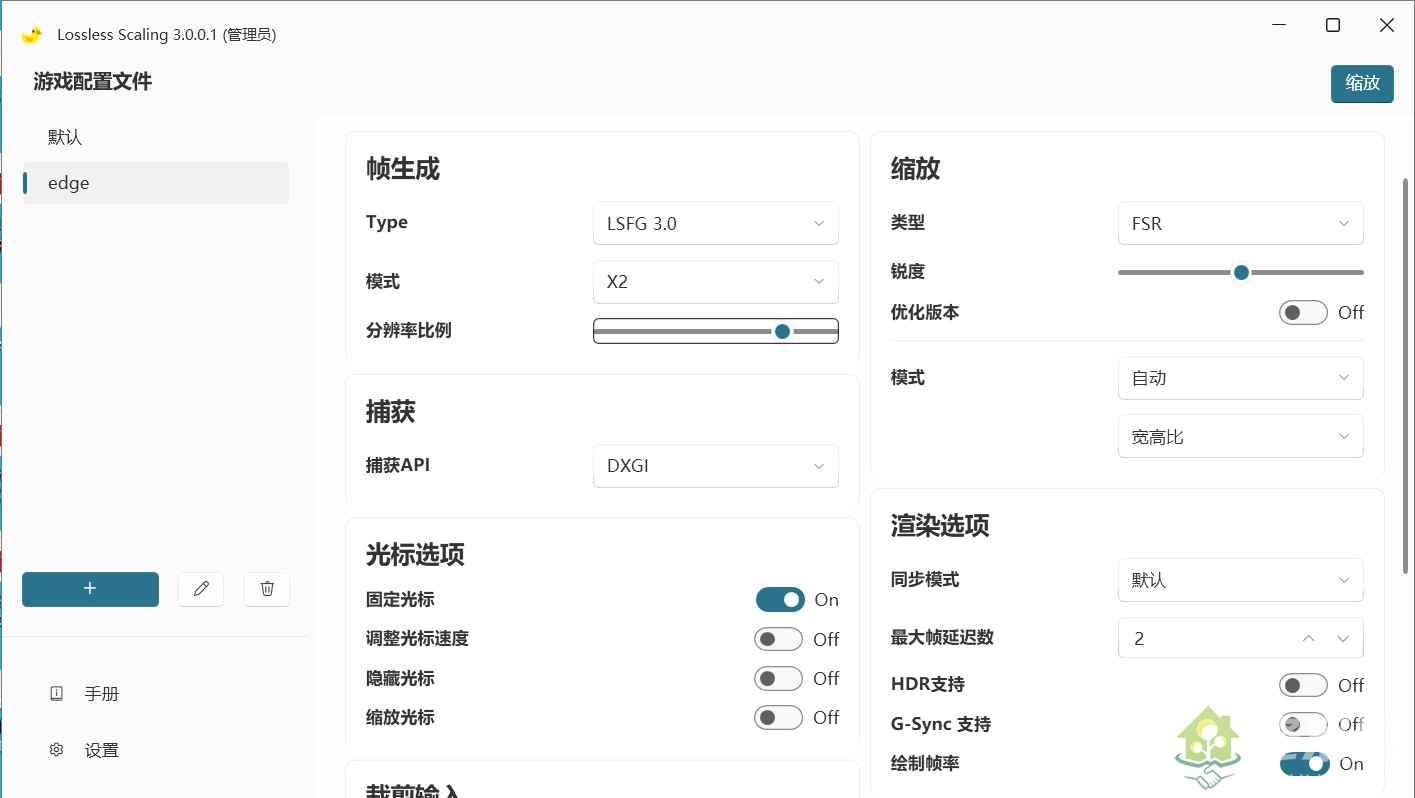Screen dimensions: 1415x798
Task: Click the pencil edit profile icon
Action: tap(201, 589)
